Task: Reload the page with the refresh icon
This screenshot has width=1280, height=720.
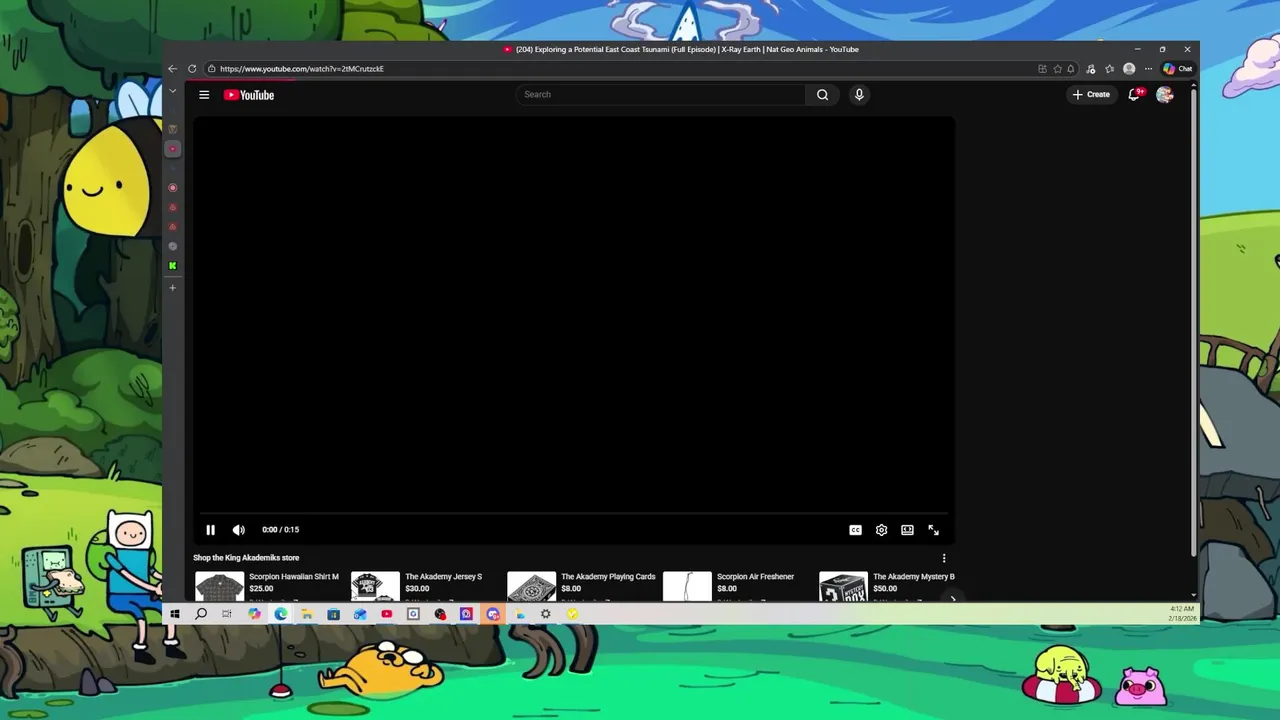Action: click(192, 69)
